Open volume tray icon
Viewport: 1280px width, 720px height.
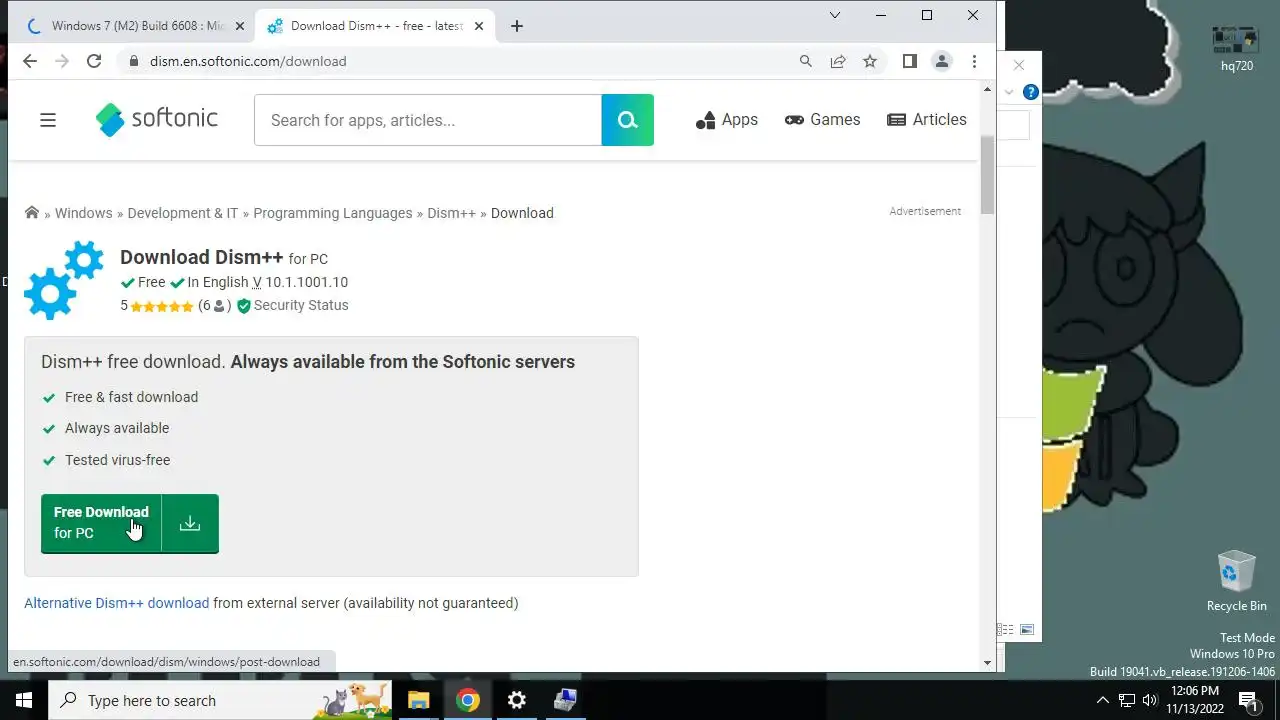coord(1149,700)
